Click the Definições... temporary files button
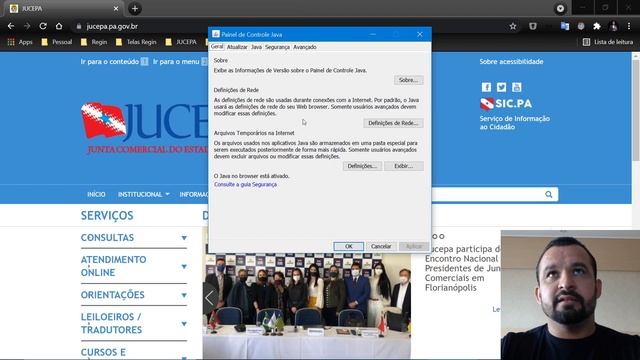Image resolution: width=640 pixels, height=360 pixels. coord(362,166)
